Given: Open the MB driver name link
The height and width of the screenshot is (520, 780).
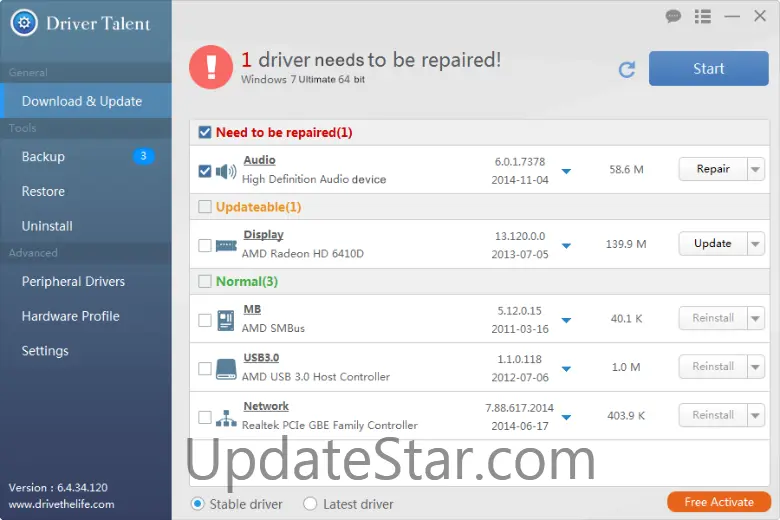Looking at the screenshot, I should click(x=252, y=309).
